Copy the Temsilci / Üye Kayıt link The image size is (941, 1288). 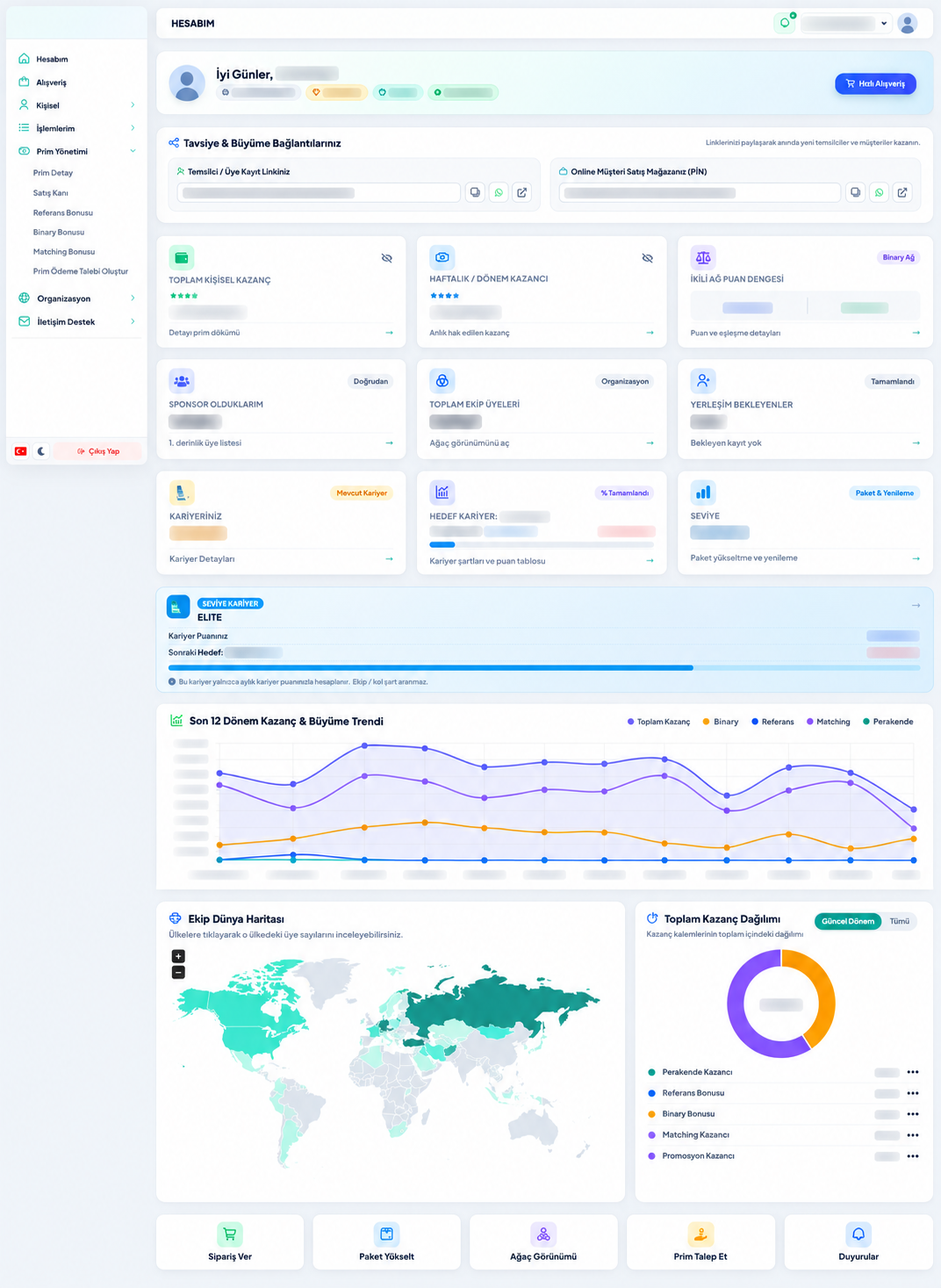[x=475, y=192]
